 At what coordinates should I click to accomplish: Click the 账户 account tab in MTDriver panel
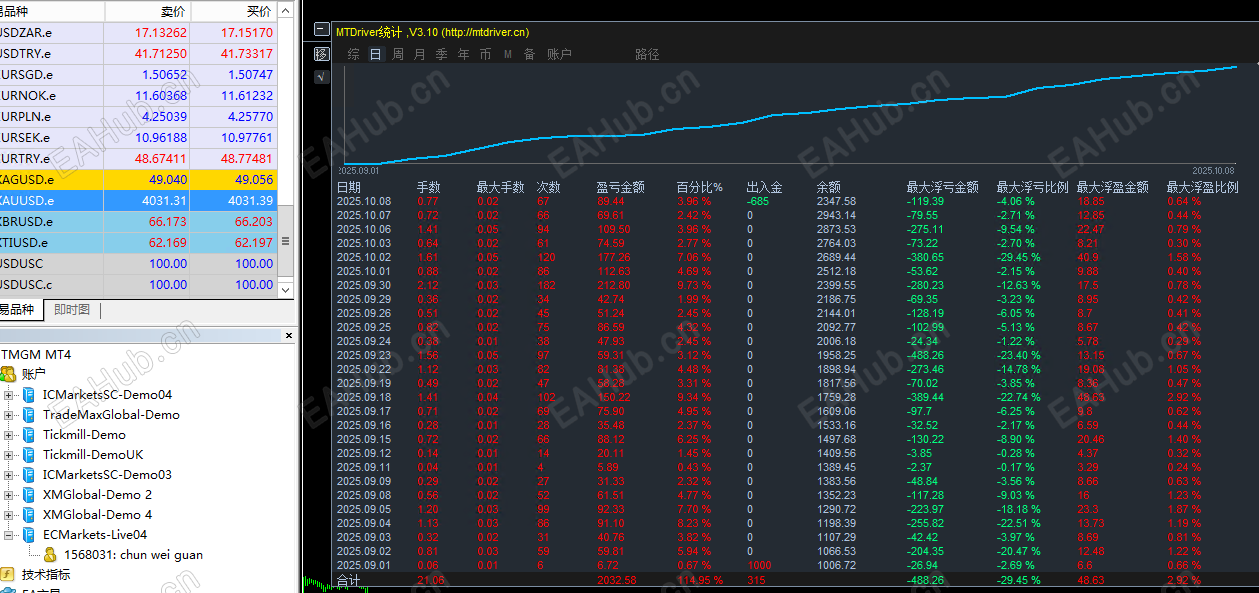point(559,54)
